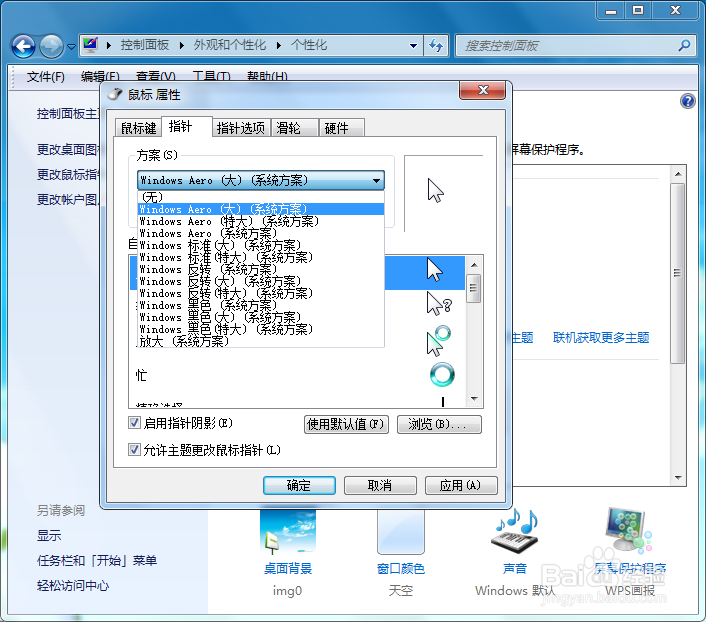The height and width of the screenshot is (622, 706).
Task: Click the search magnifier icon
Action: click(684, 45)
